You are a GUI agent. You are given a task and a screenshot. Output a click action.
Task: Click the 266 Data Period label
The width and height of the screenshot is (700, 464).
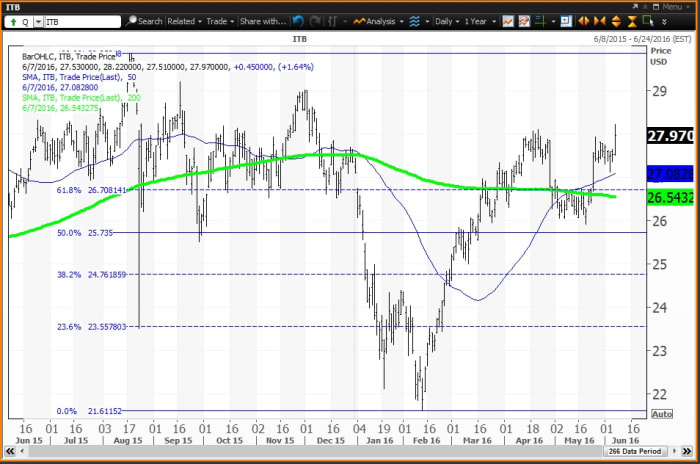tap(635, 451)
